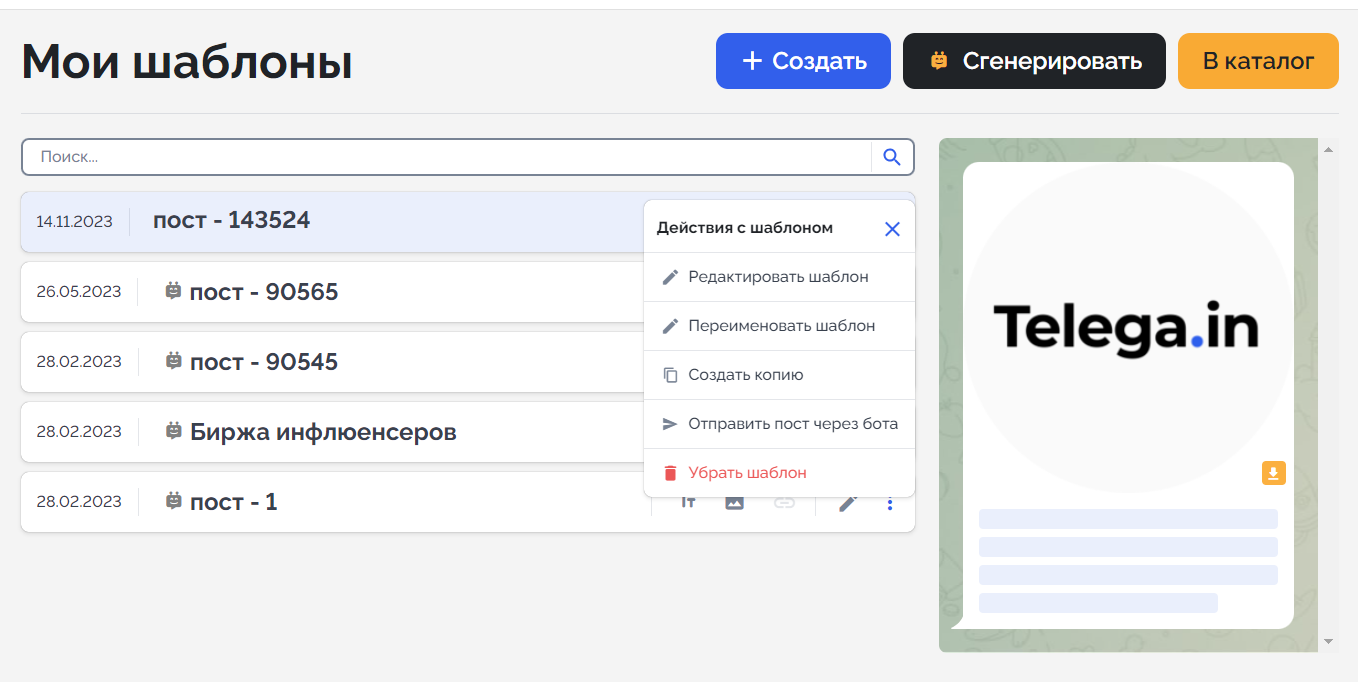Viewport: 1358px width, 682px height.
Task: Click the date 26.05.2023
Action: tap(79, 292)
